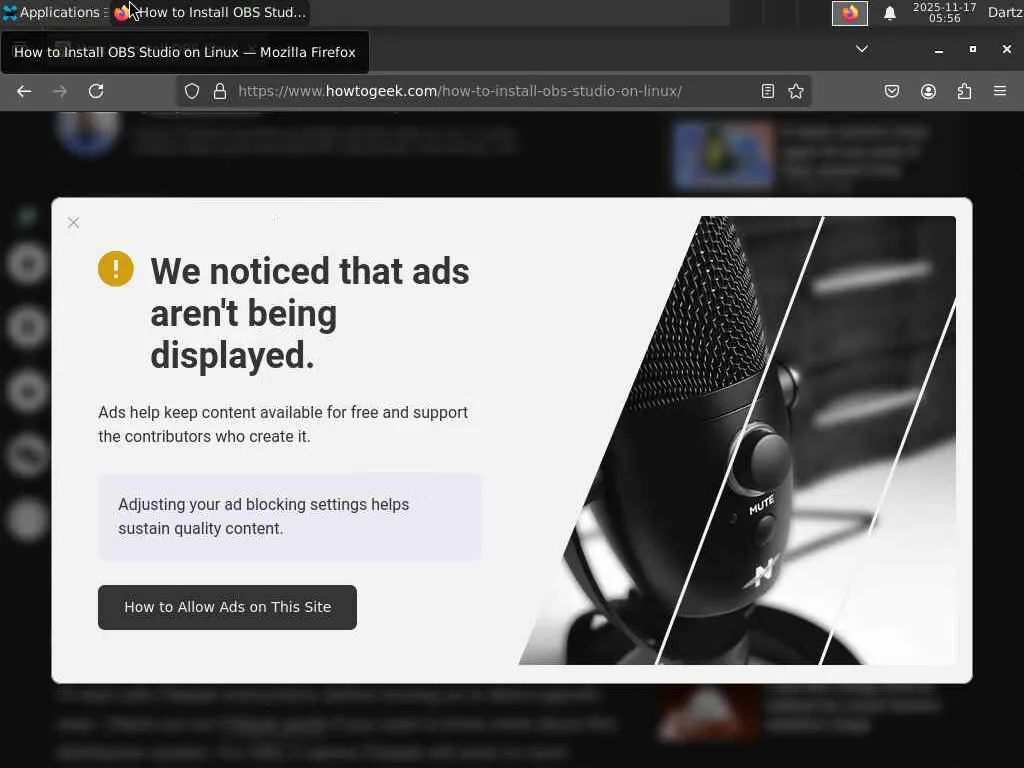Reload the page with the refresh icon
The image size is (1024, 768).
click(x=96, y=91)
